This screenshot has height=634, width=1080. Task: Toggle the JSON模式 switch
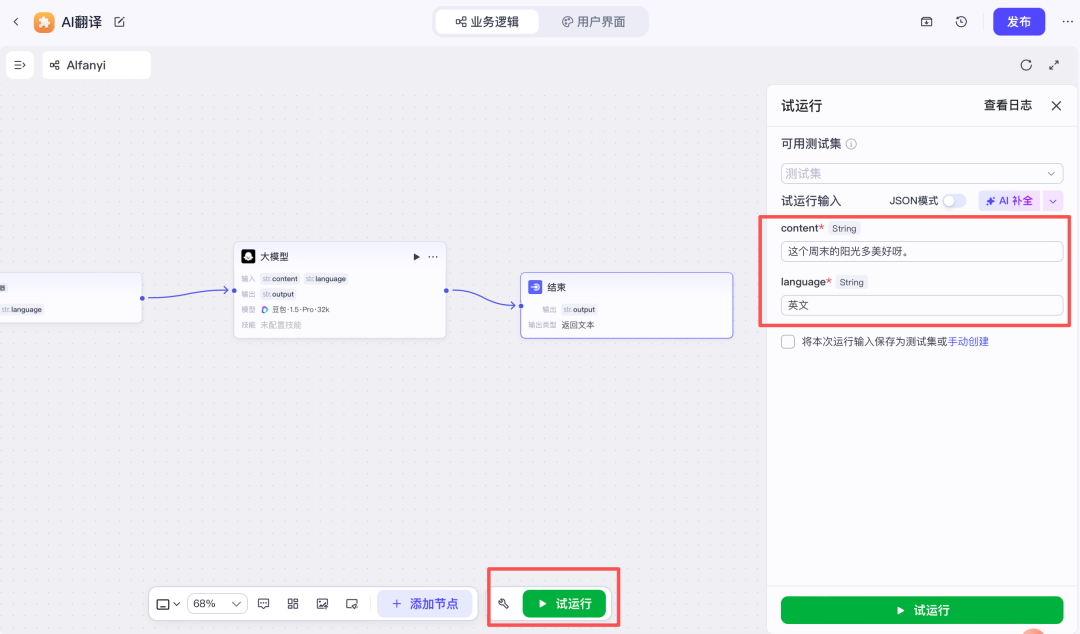(x=954, y=201)
